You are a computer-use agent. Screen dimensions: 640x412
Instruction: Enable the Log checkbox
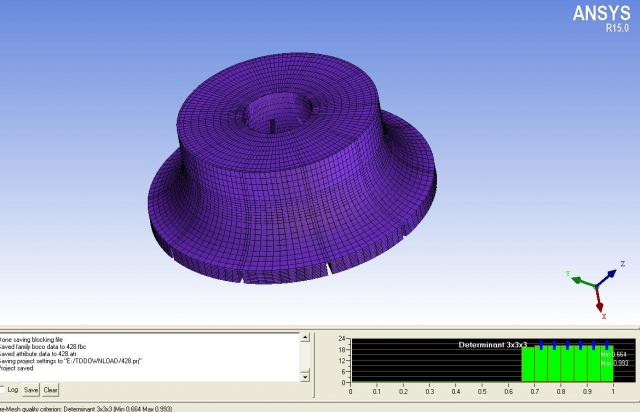point(3,389)
